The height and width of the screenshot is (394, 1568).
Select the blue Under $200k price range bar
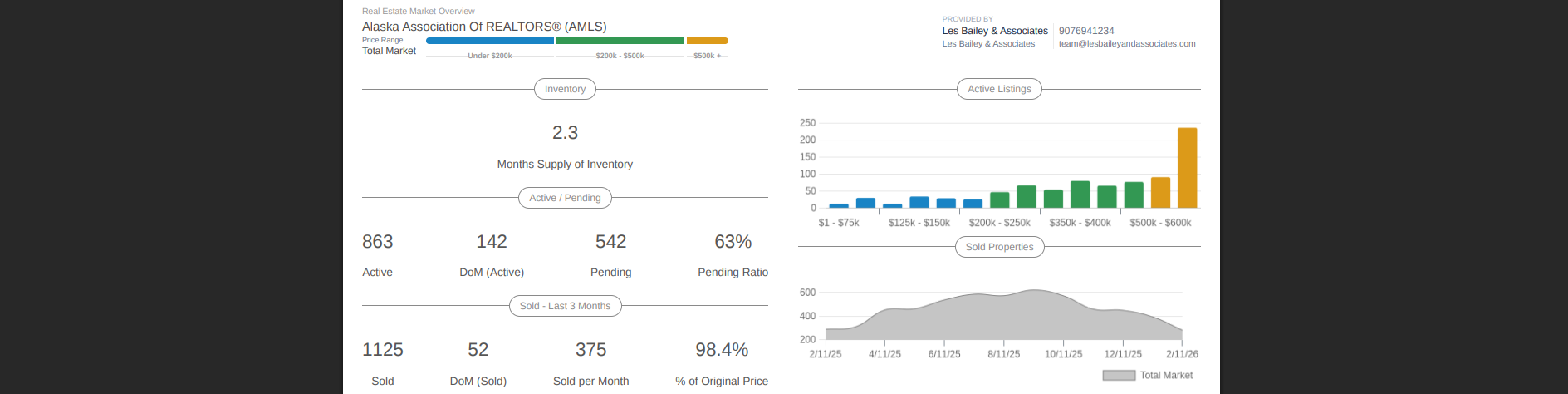tap(489, 41)
